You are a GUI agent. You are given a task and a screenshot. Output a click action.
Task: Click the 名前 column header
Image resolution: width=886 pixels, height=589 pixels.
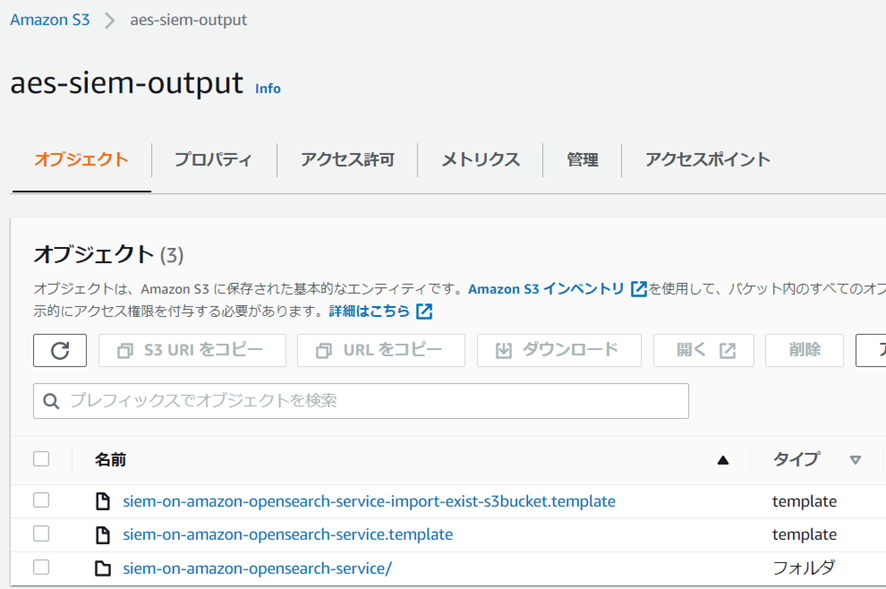click(111, 460)
